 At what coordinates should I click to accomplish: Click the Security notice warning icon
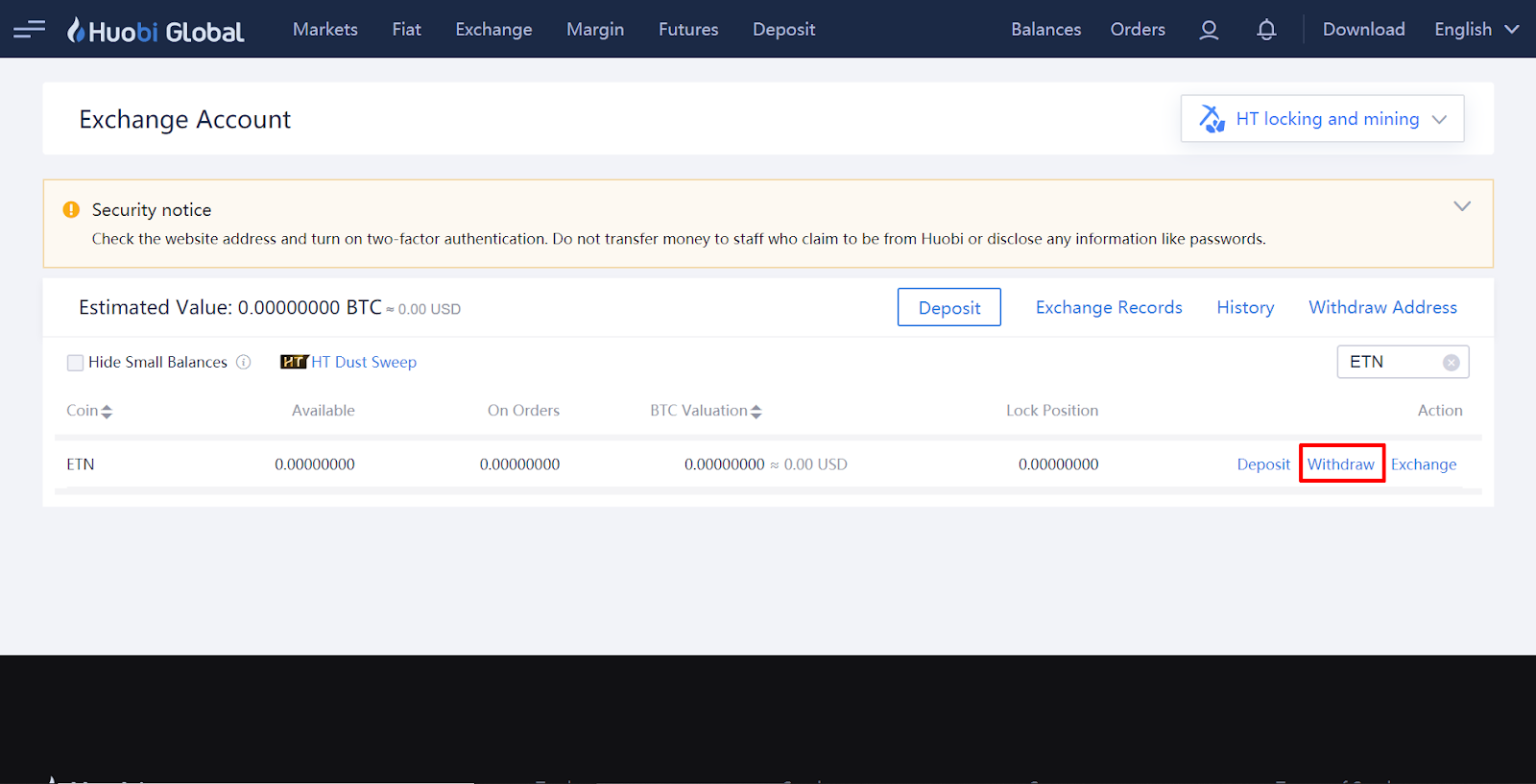[x=71, y=209]
